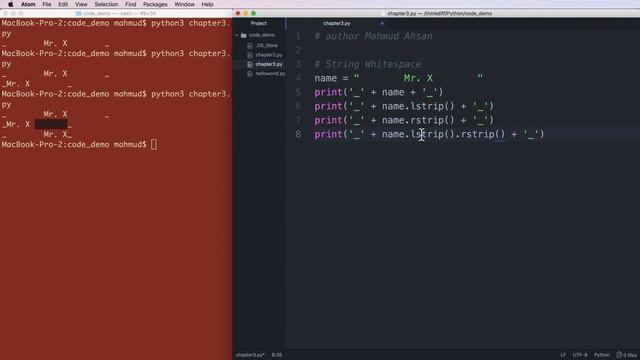The height and width of the screenshot is (360, 640).
Task: Click the terminal window folder title icon
Action: click(x=78, y=13)
